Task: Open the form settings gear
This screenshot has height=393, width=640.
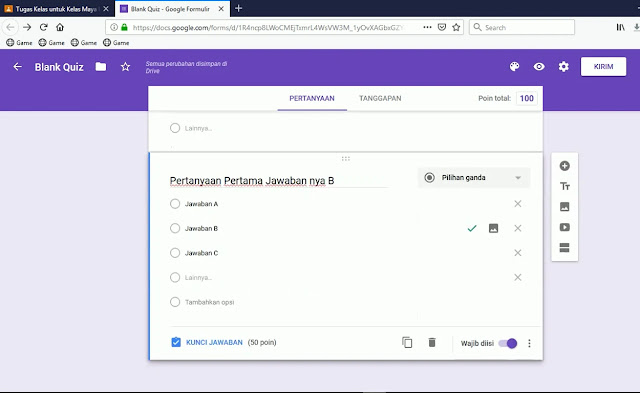Action: coord(564,67)
